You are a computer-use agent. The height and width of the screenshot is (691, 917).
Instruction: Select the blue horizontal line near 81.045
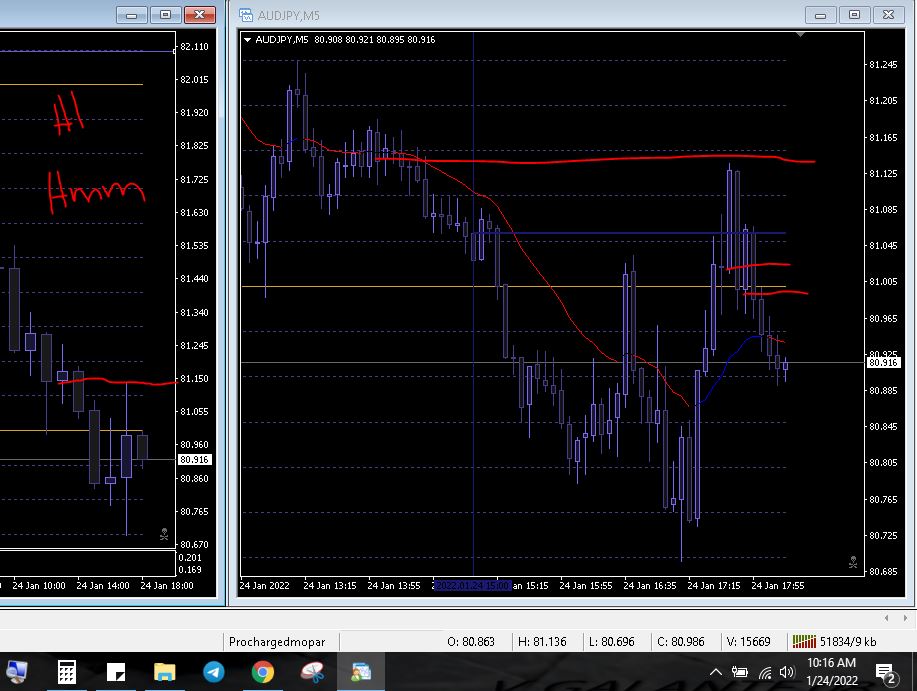[x=629, y=233]
